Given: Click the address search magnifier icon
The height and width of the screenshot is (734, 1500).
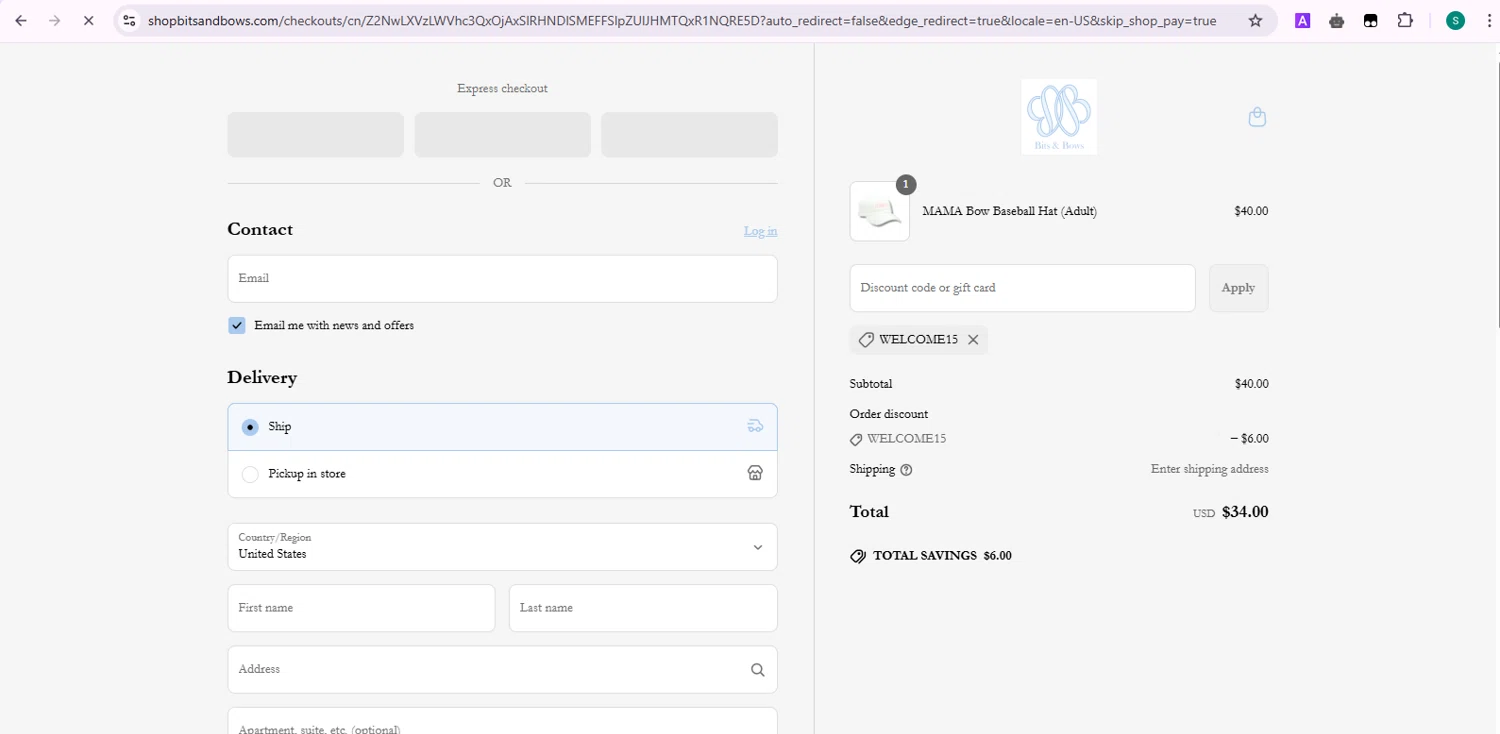Looking at the screenshot, I should 757,670.
